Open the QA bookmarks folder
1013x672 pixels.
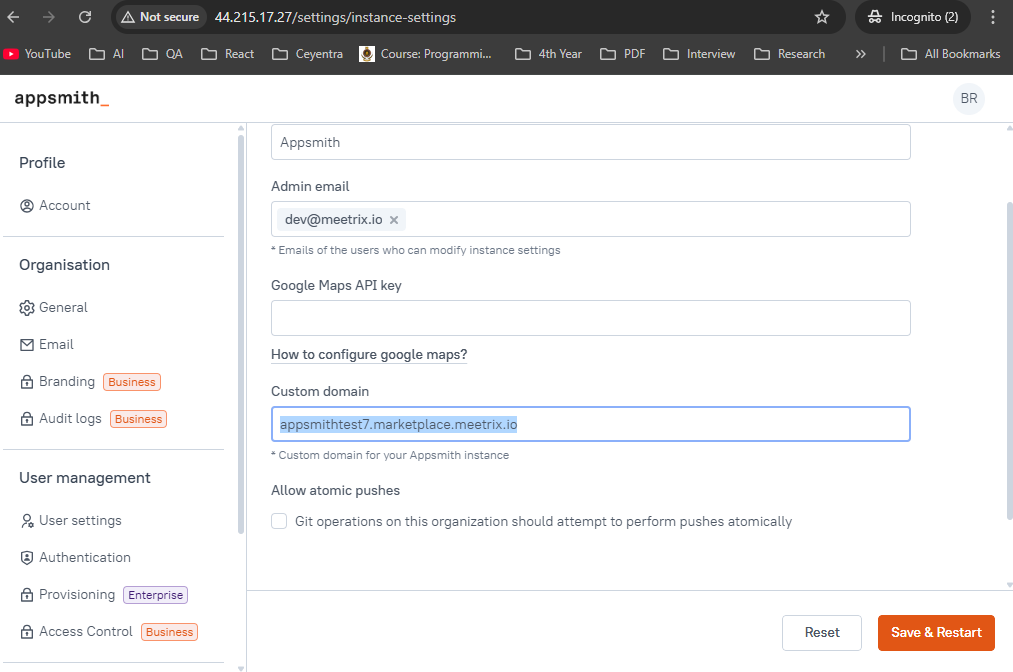click(x=162, y=54)
